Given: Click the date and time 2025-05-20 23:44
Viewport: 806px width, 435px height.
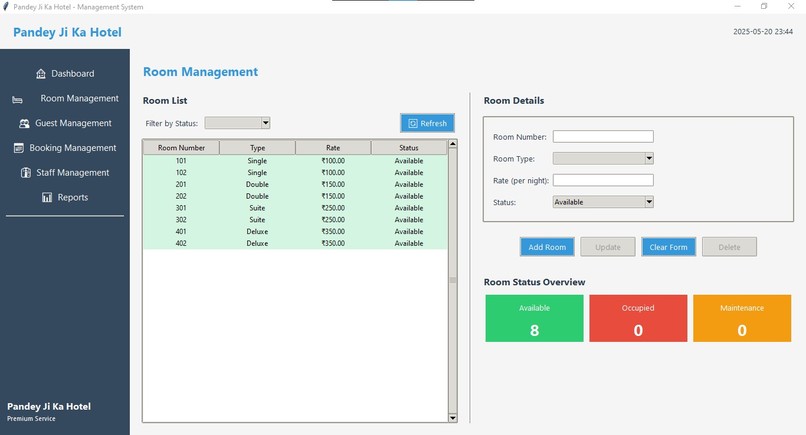Looking at the screenshot, I should click(x=763, y=31).
